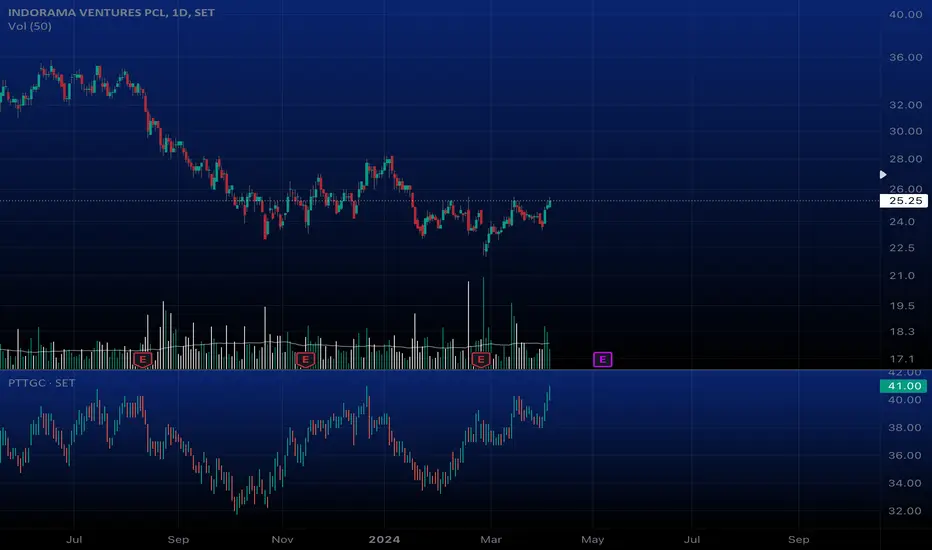Click the PTTGC · SET pane label
Image resolution: width=932 pixels, height=550 pixels.
(42, 383)
